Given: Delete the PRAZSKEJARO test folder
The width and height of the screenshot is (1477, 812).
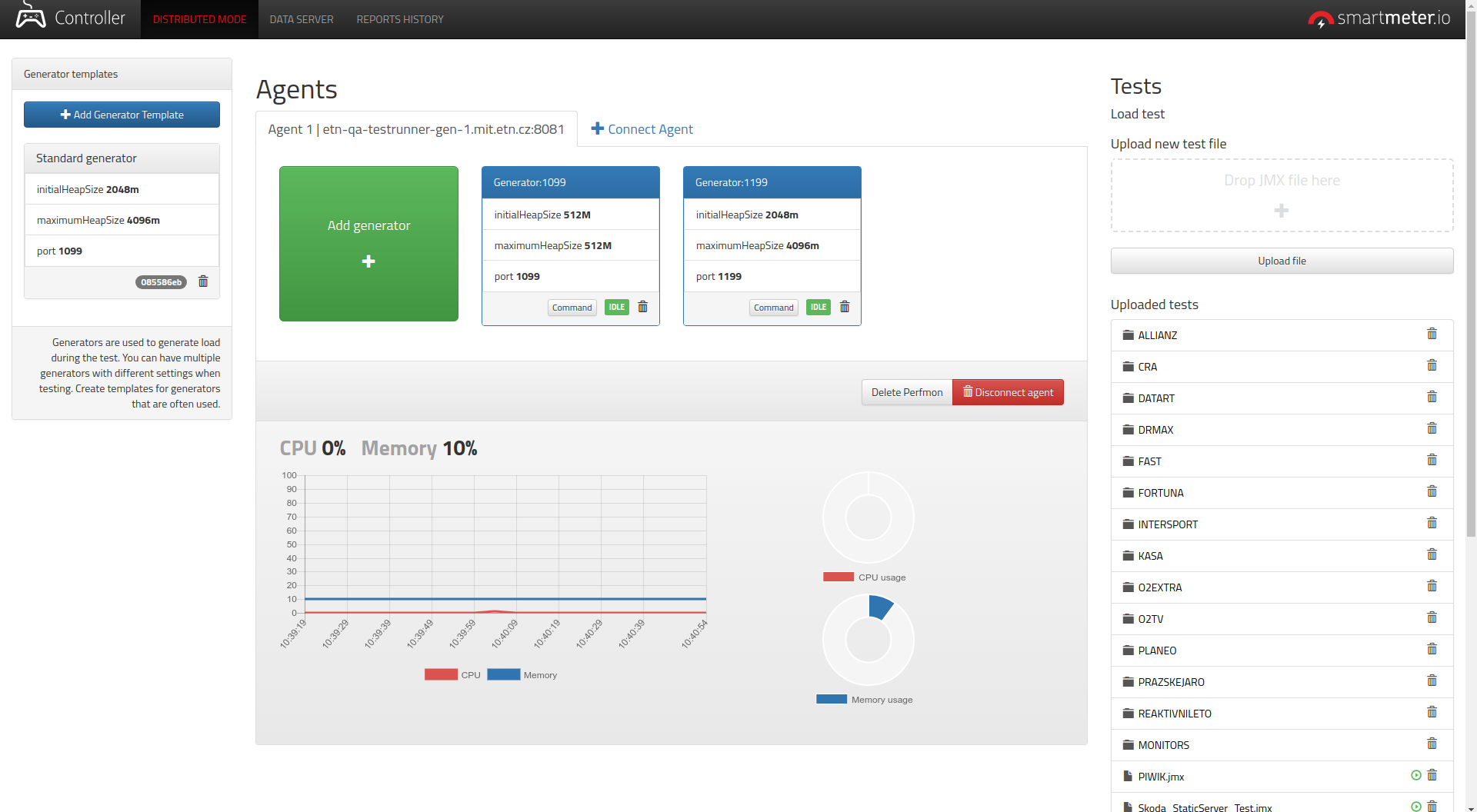Looking at the screenshot, I should click(x=1432, y=681).
